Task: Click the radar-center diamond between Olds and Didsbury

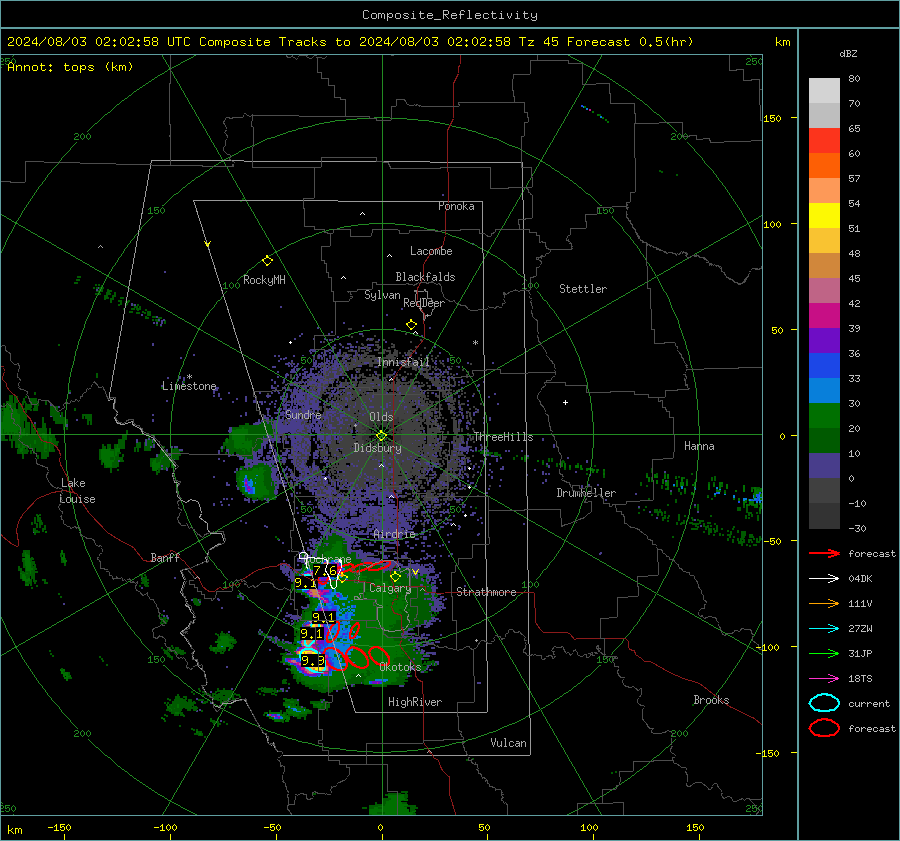Action: coord(381,436)
